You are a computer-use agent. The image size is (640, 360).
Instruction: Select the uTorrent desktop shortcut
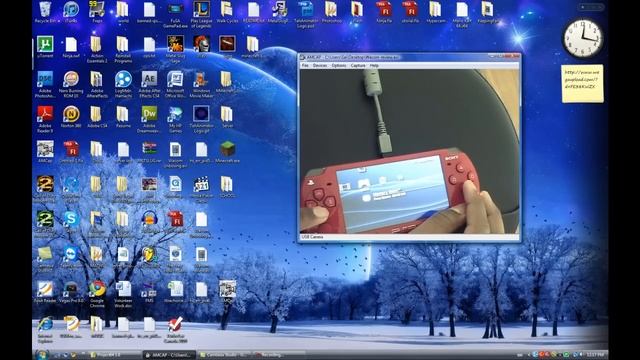coord(45,47)
